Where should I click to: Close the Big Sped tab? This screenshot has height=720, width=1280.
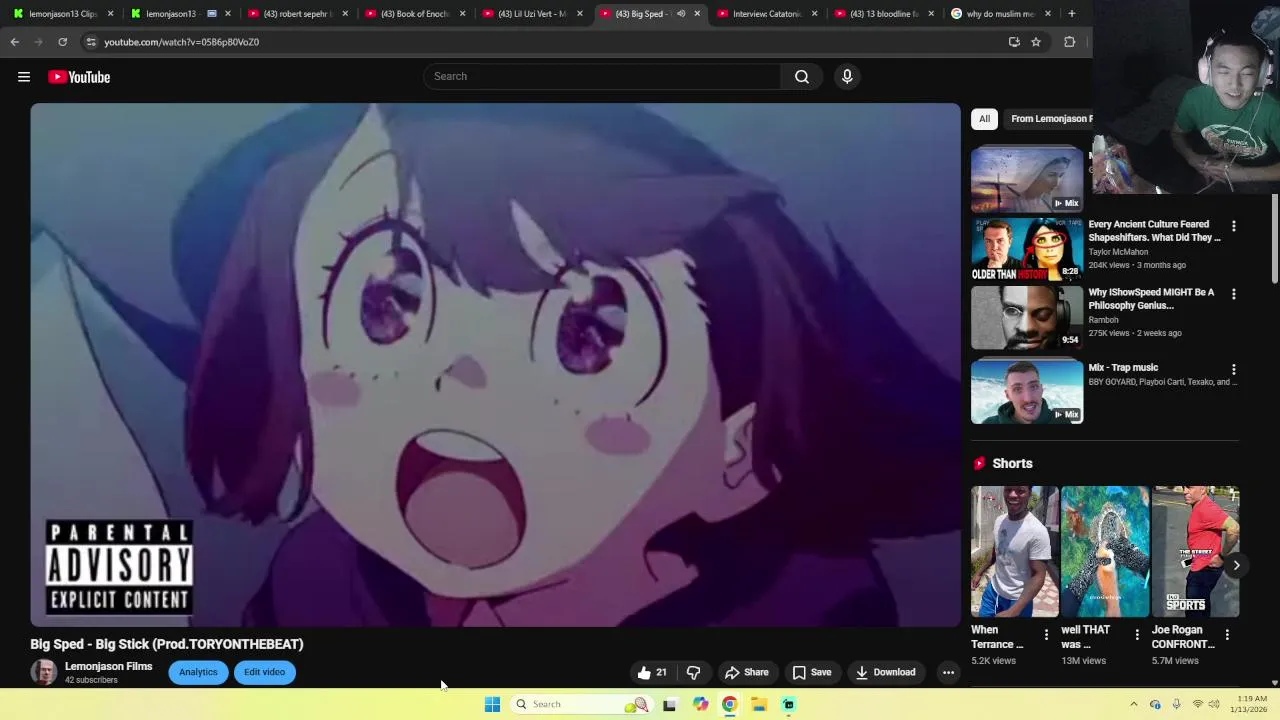697,14
